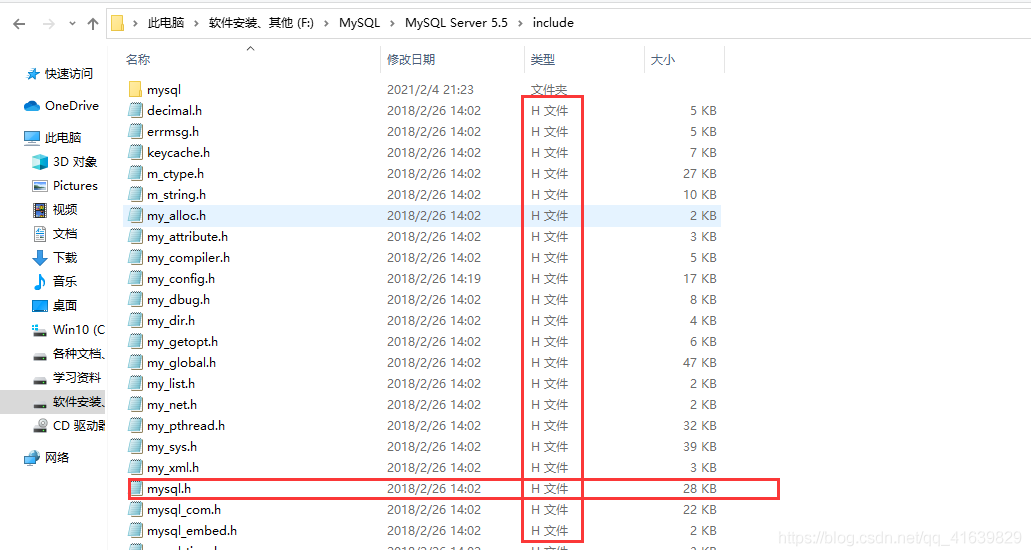Open the CD 驱动器 in sidebar
The width and height of the screenshot is (1031, 556).
pyautogui.click(x=68, y=426)
